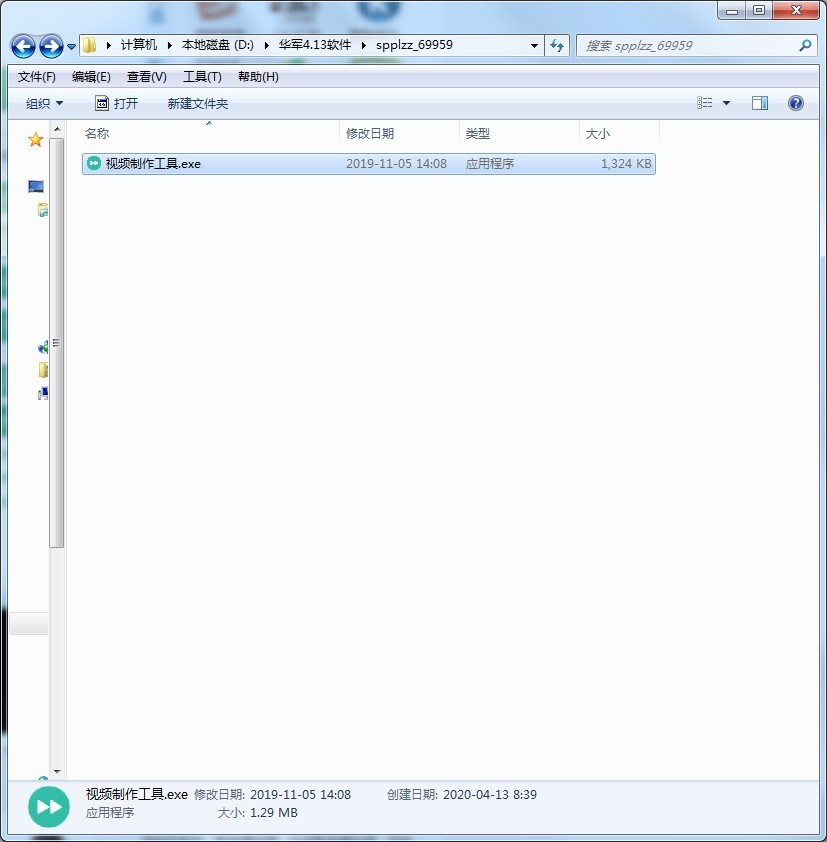Open help via the blue question mark icon
The width and height of the screenshot is (827, 842).
point(795,103)
